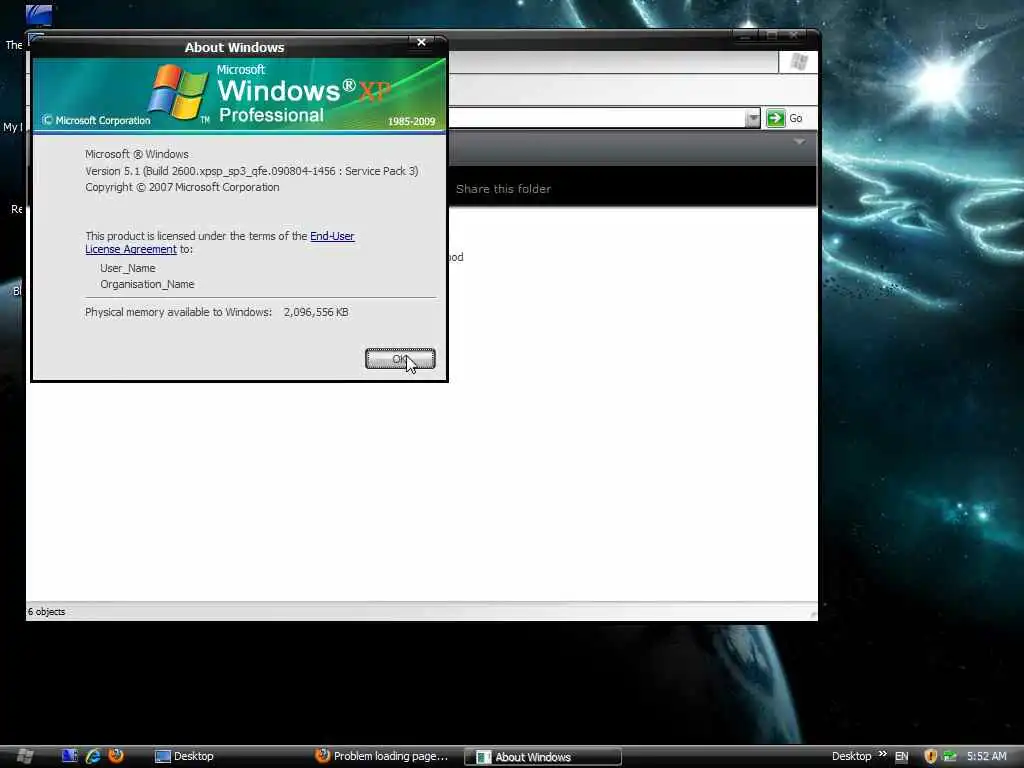The image size is (1024, 768).
Task: Collapse the Explorer task pane chevron
Action: 799,141
